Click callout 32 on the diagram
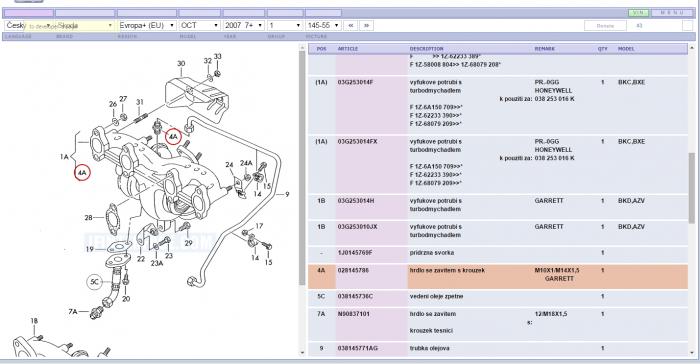The image size is (700, 364). coord(208,61)
